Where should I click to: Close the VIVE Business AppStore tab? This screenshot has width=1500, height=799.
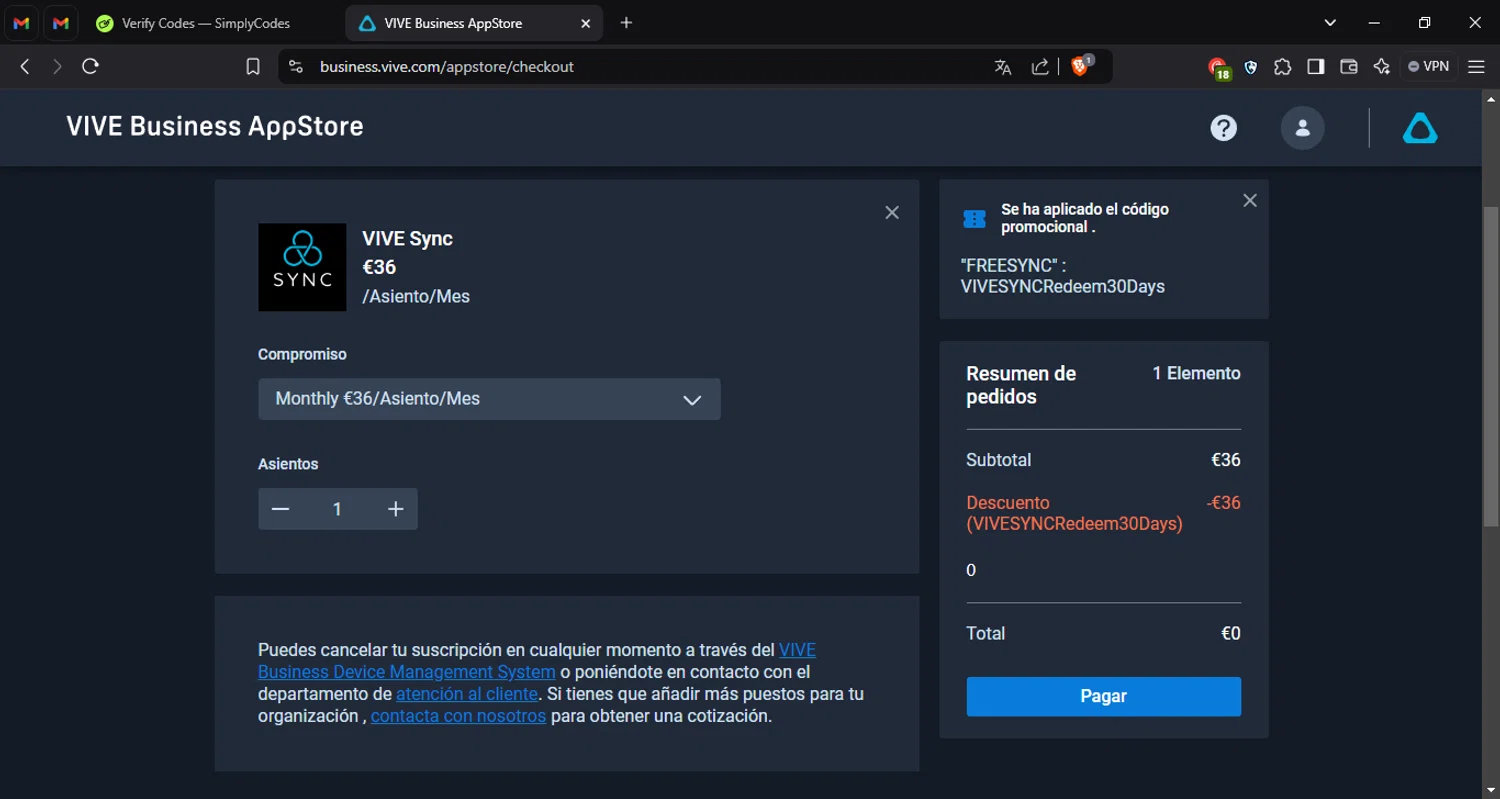click(x=586, y=23)
